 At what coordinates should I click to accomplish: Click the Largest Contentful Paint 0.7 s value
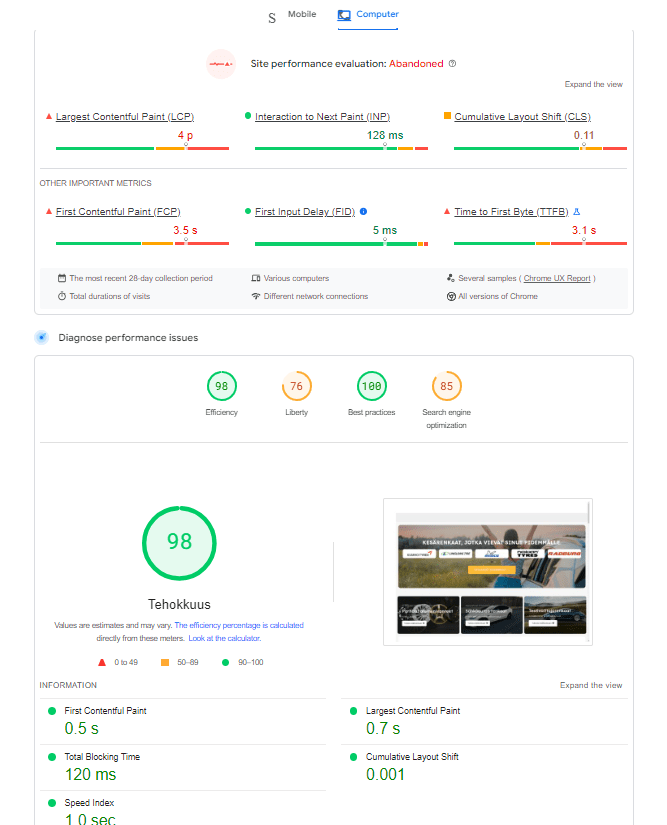383,729
